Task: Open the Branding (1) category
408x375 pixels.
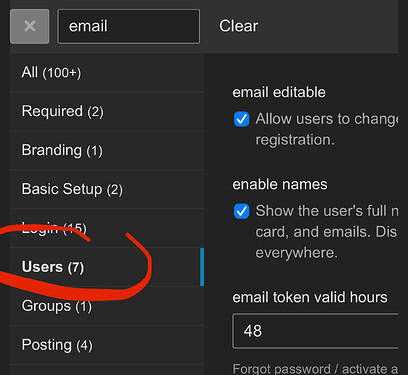Action: click(107, 150)
